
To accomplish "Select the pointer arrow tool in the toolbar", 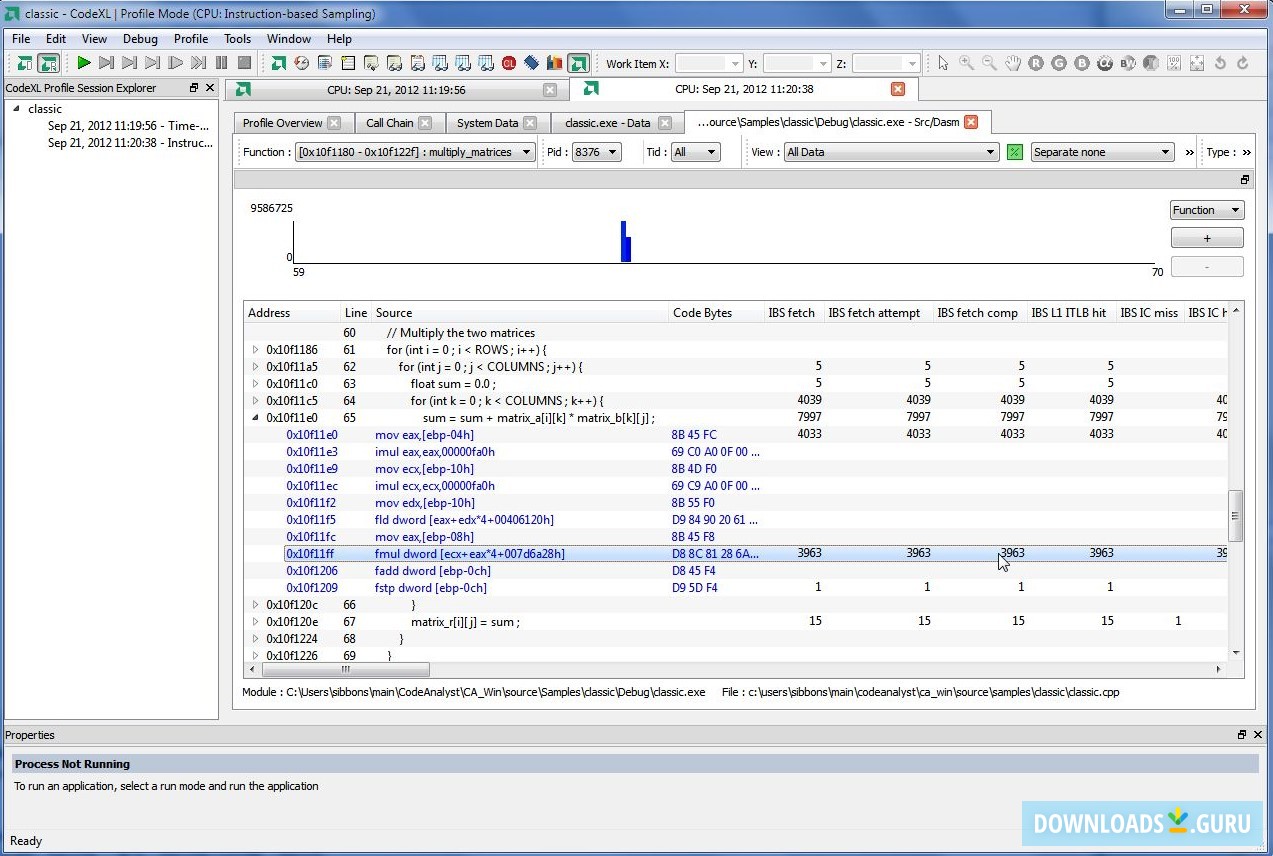I will [942, 63].
